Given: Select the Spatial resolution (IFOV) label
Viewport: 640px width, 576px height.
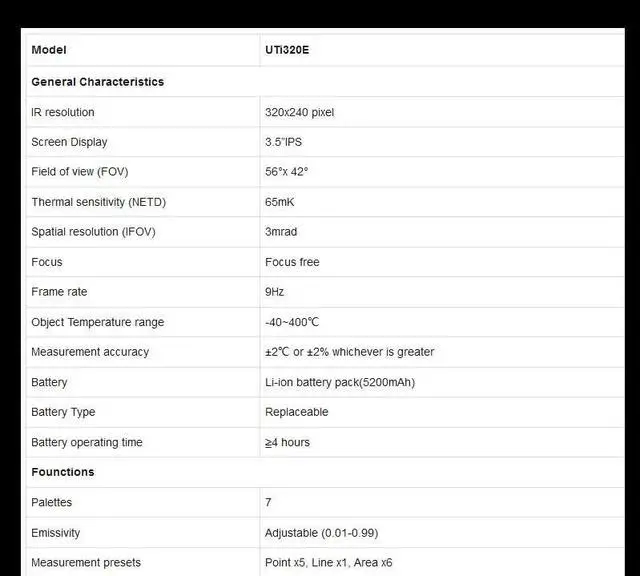Looking at the screenshot, I should [93, 232].
